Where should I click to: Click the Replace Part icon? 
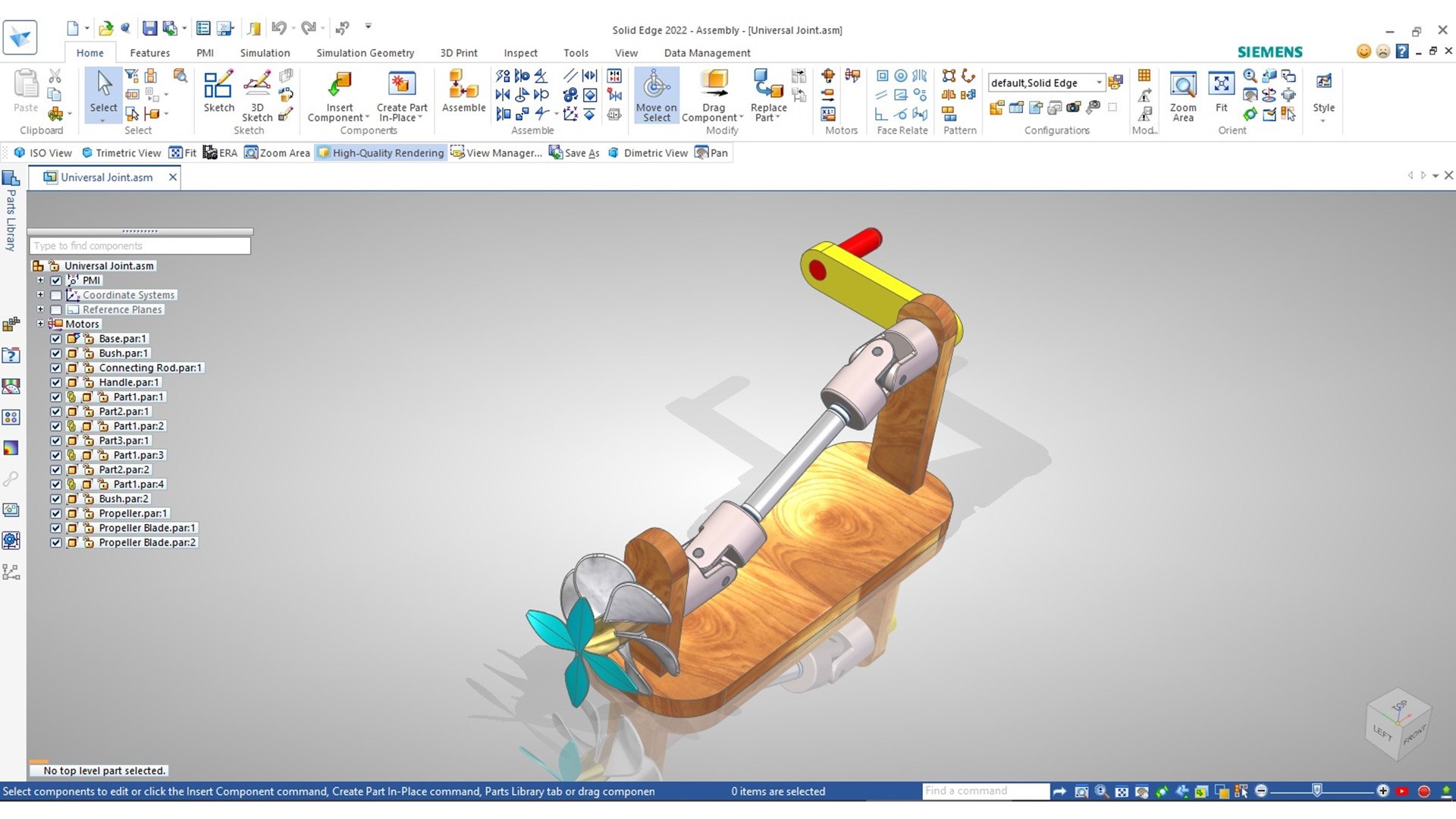point(768,85)
